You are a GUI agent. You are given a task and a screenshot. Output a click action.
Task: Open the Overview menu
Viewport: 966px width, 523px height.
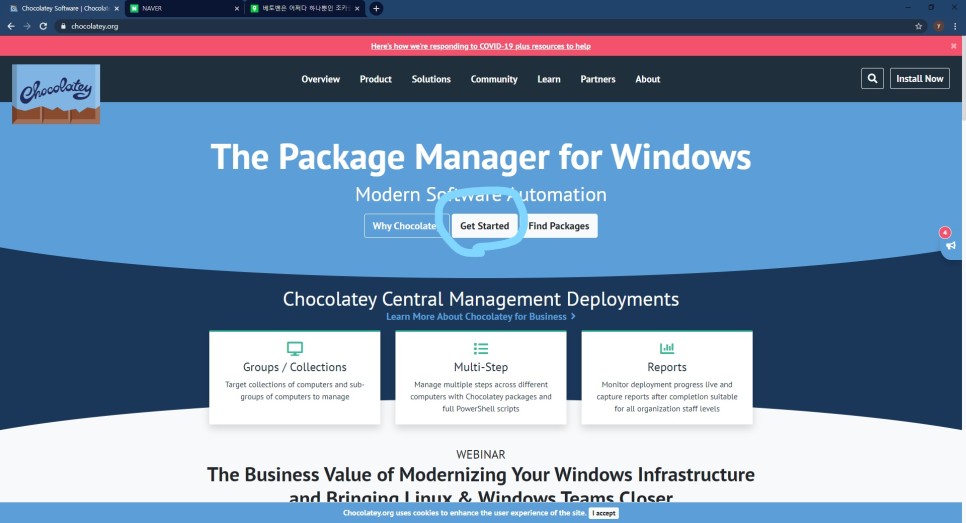320,79
